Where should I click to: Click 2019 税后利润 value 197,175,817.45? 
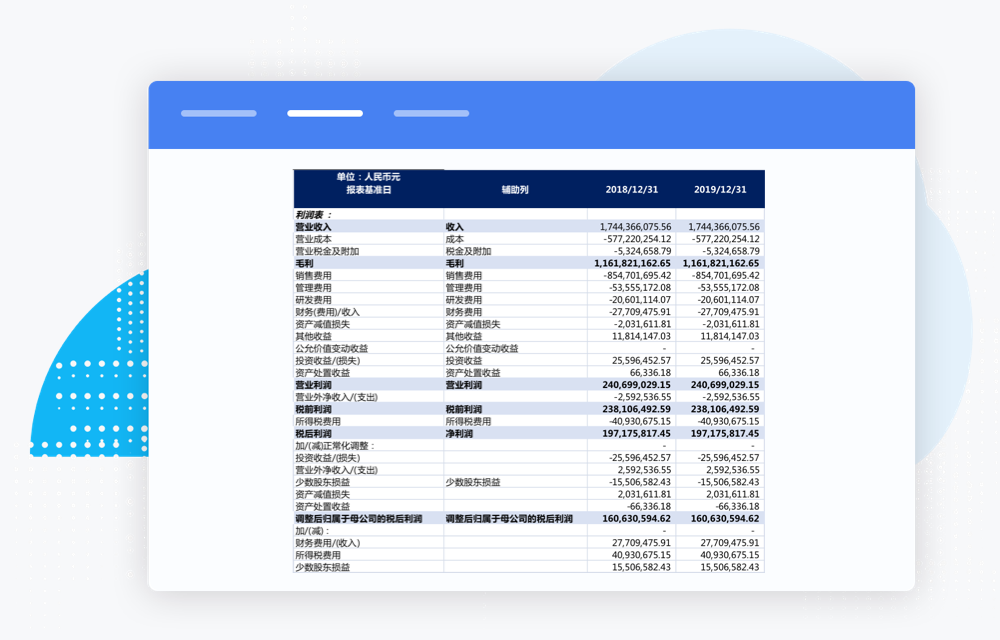[x=720, y=433]
